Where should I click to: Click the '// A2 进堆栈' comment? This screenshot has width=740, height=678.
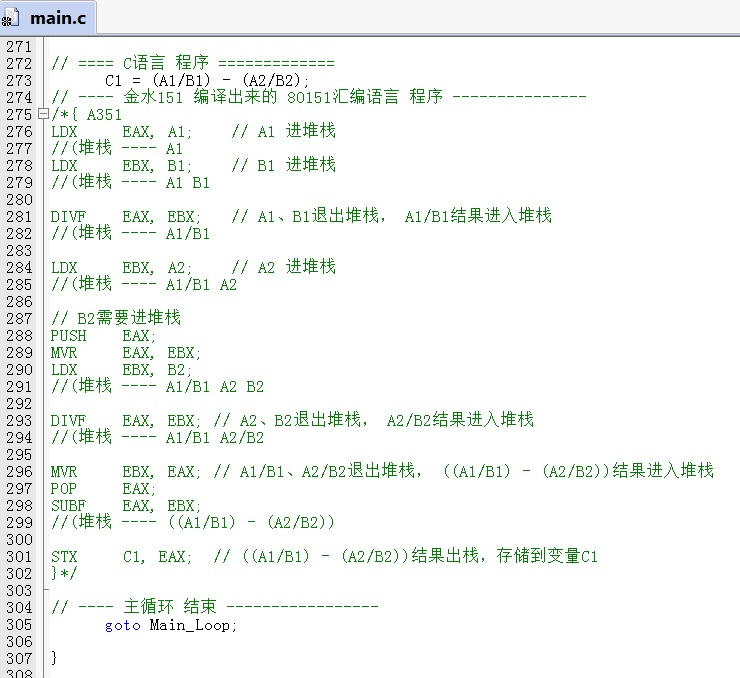point(284,267)
